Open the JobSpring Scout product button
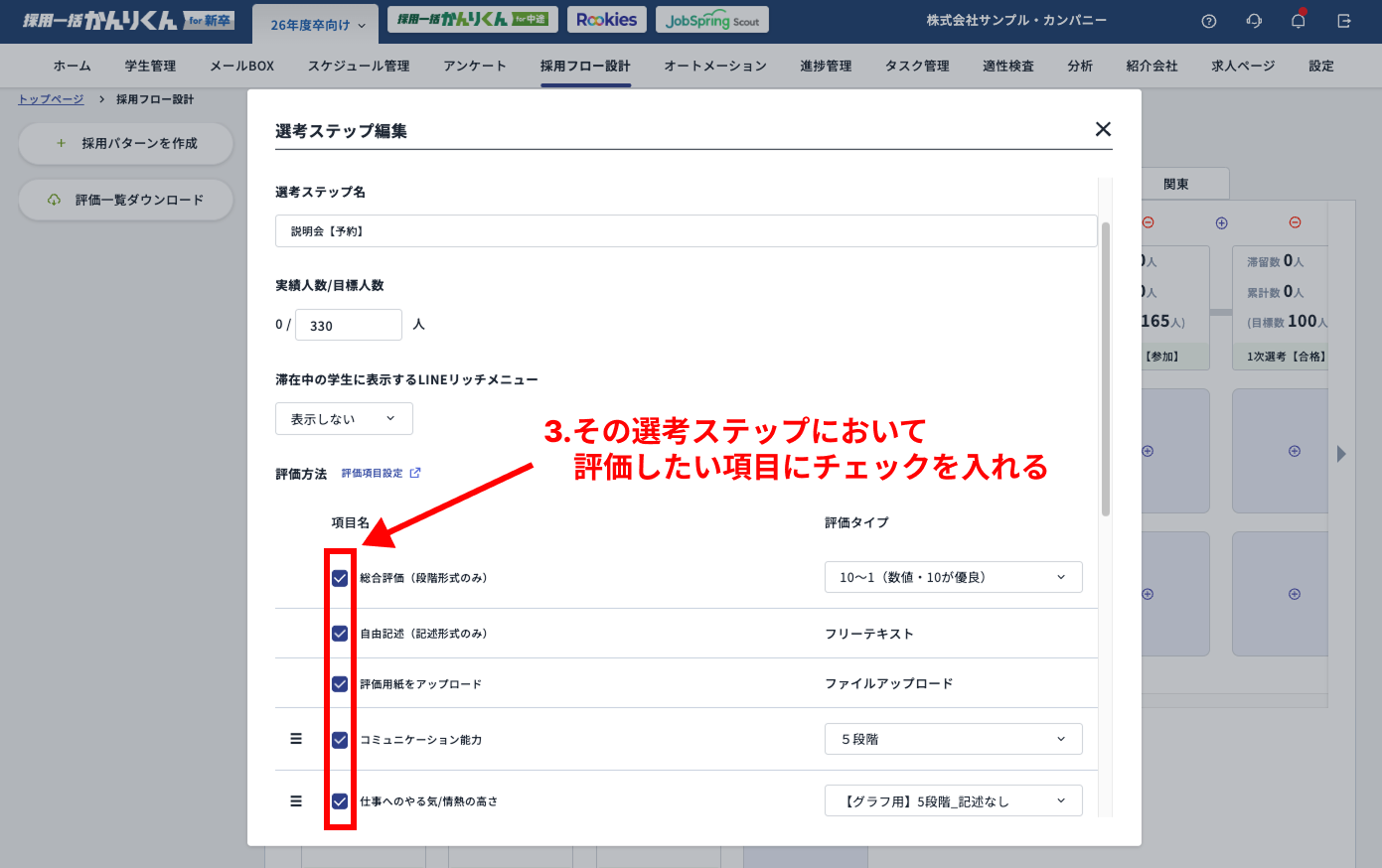 click(x=712, y=20)
